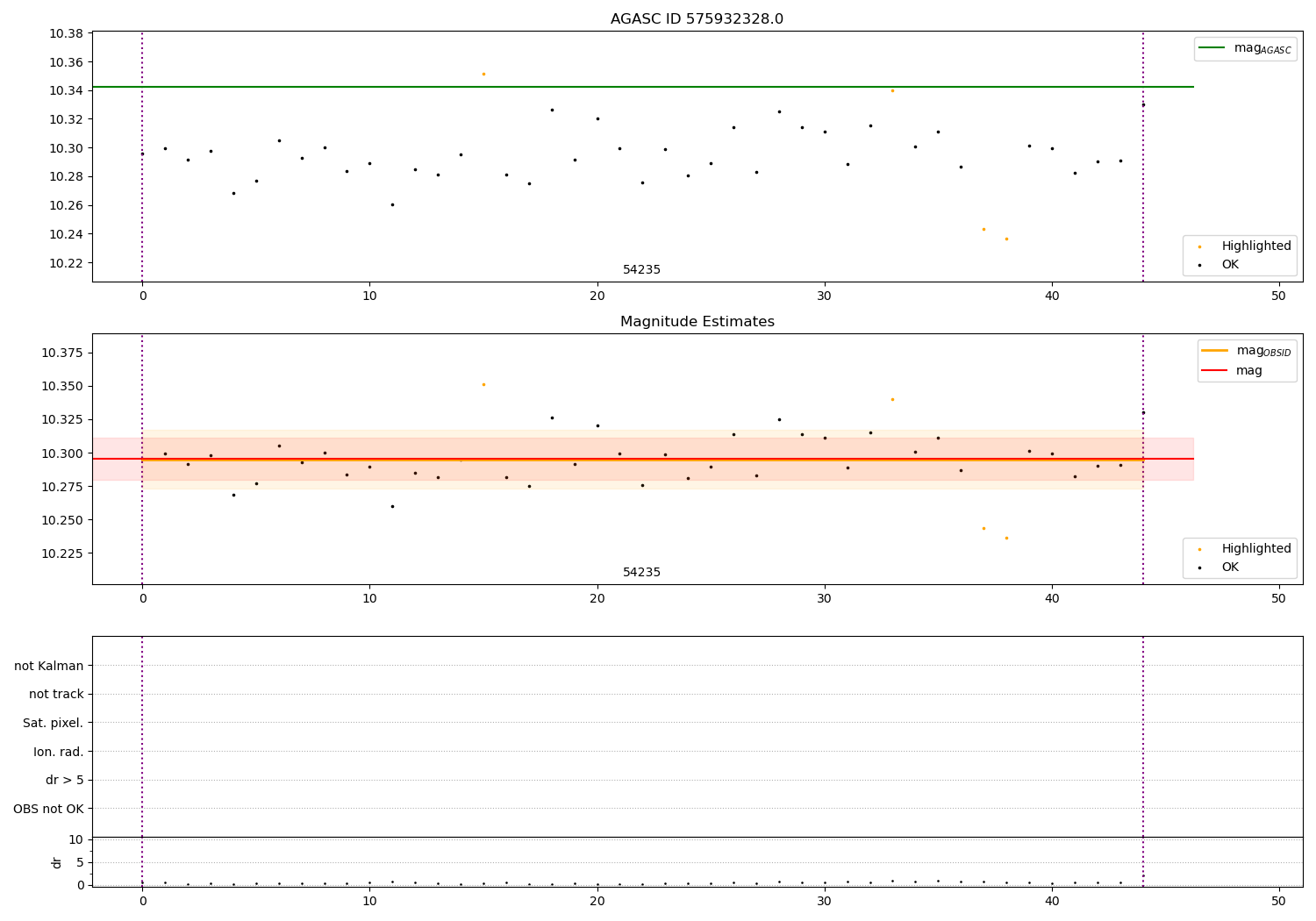Click the 'Magnitude Estimates' subplot title

click(x=697, y=322)
